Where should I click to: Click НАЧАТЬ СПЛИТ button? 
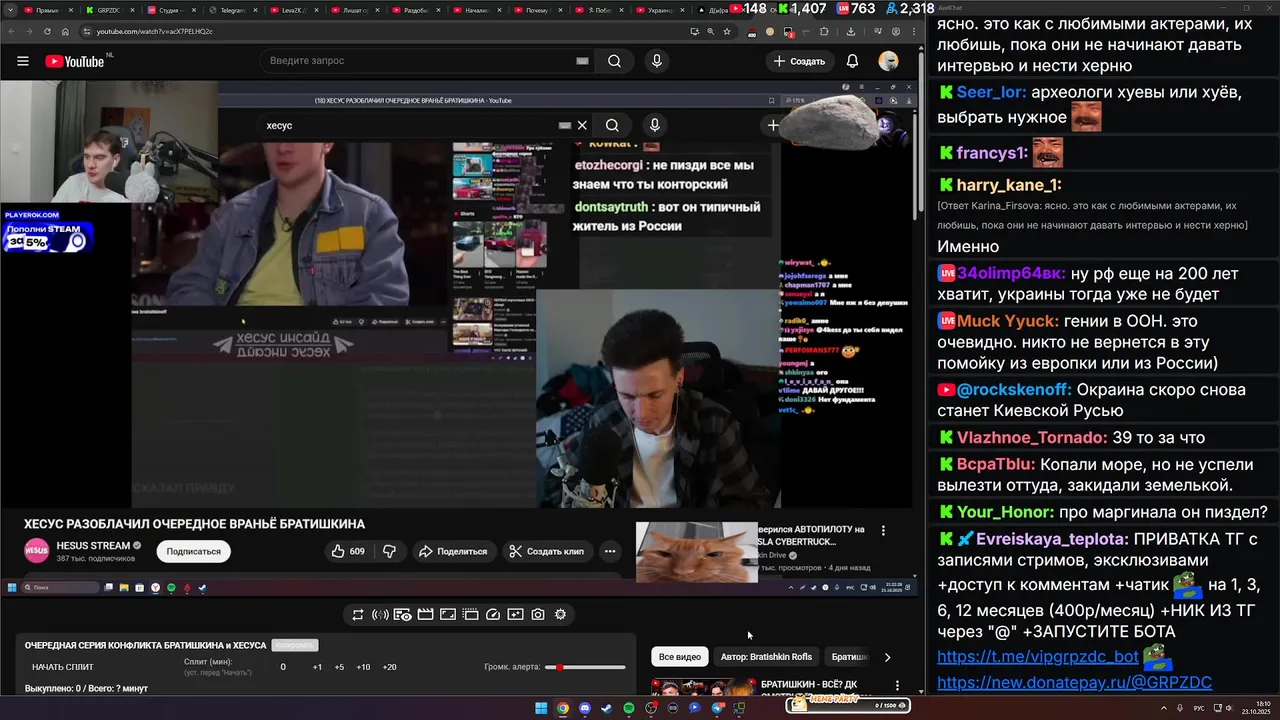[63, 667]
